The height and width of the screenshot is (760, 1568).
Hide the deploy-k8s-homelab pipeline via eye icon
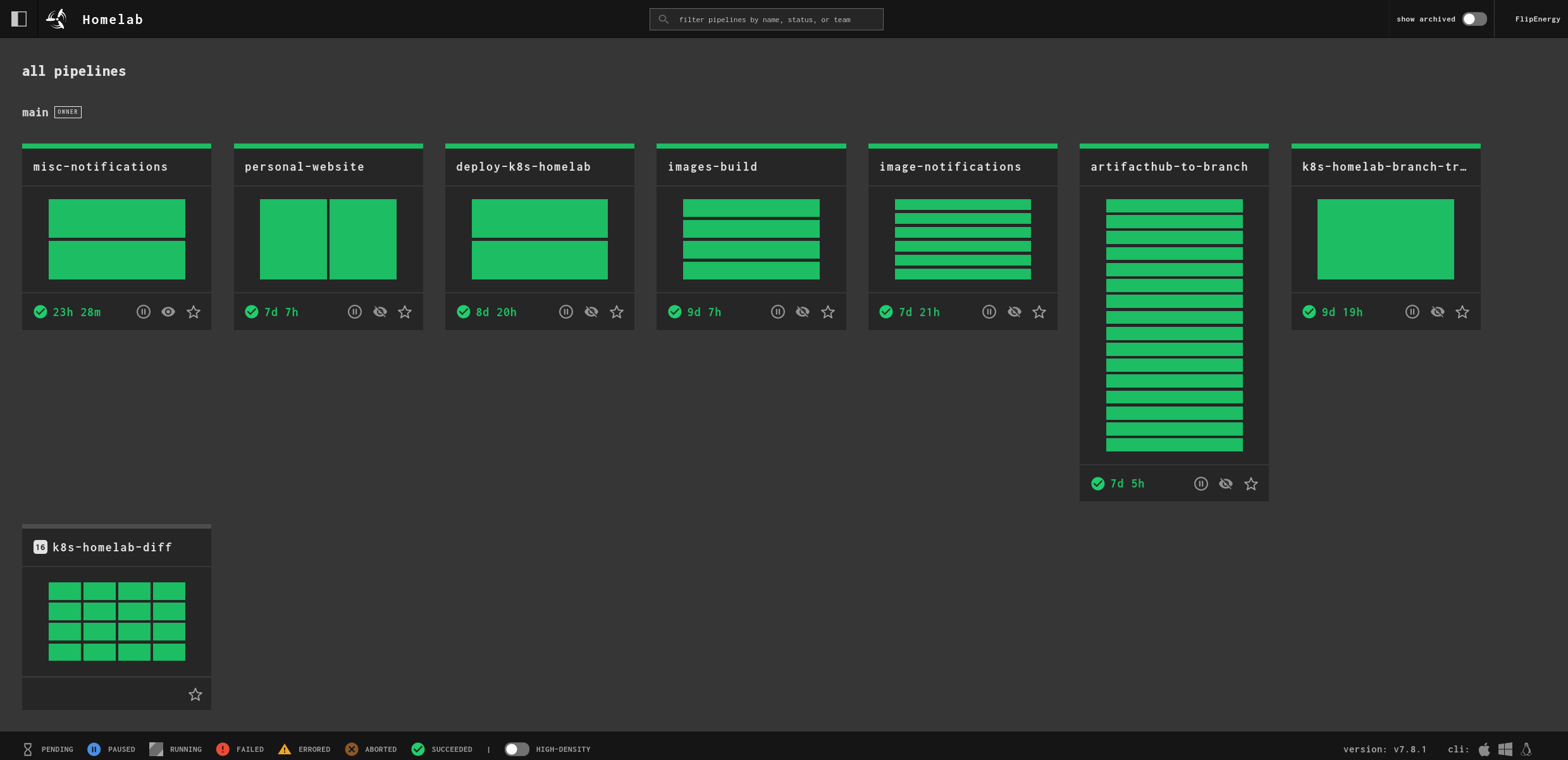tap(591, 312)
